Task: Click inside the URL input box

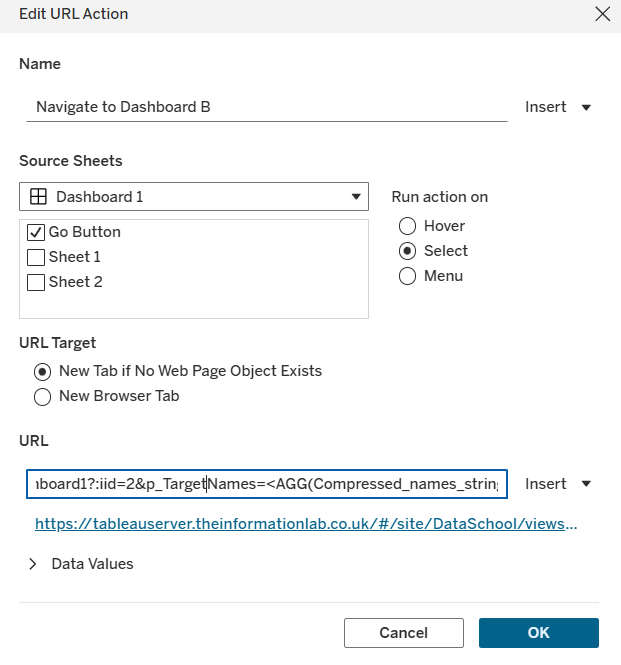Action: click(x=266, y=484)
